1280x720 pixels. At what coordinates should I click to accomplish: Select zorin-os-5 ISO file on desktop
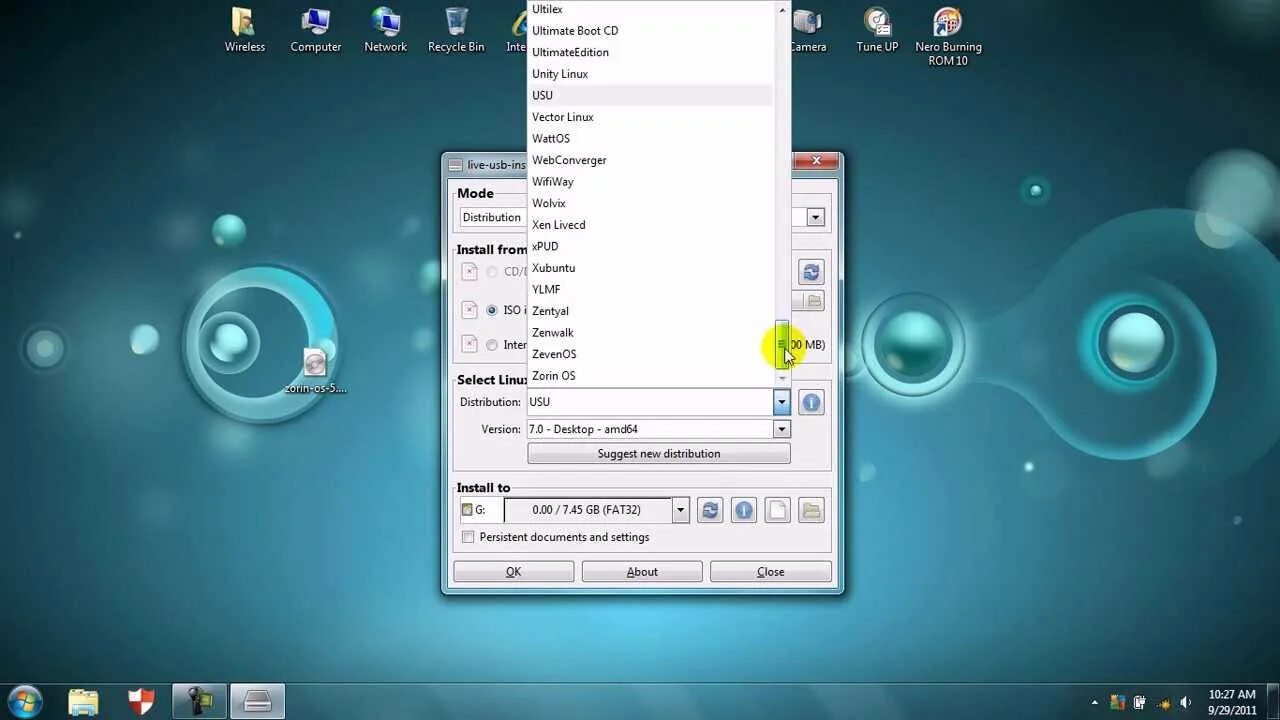pos(315,372)
